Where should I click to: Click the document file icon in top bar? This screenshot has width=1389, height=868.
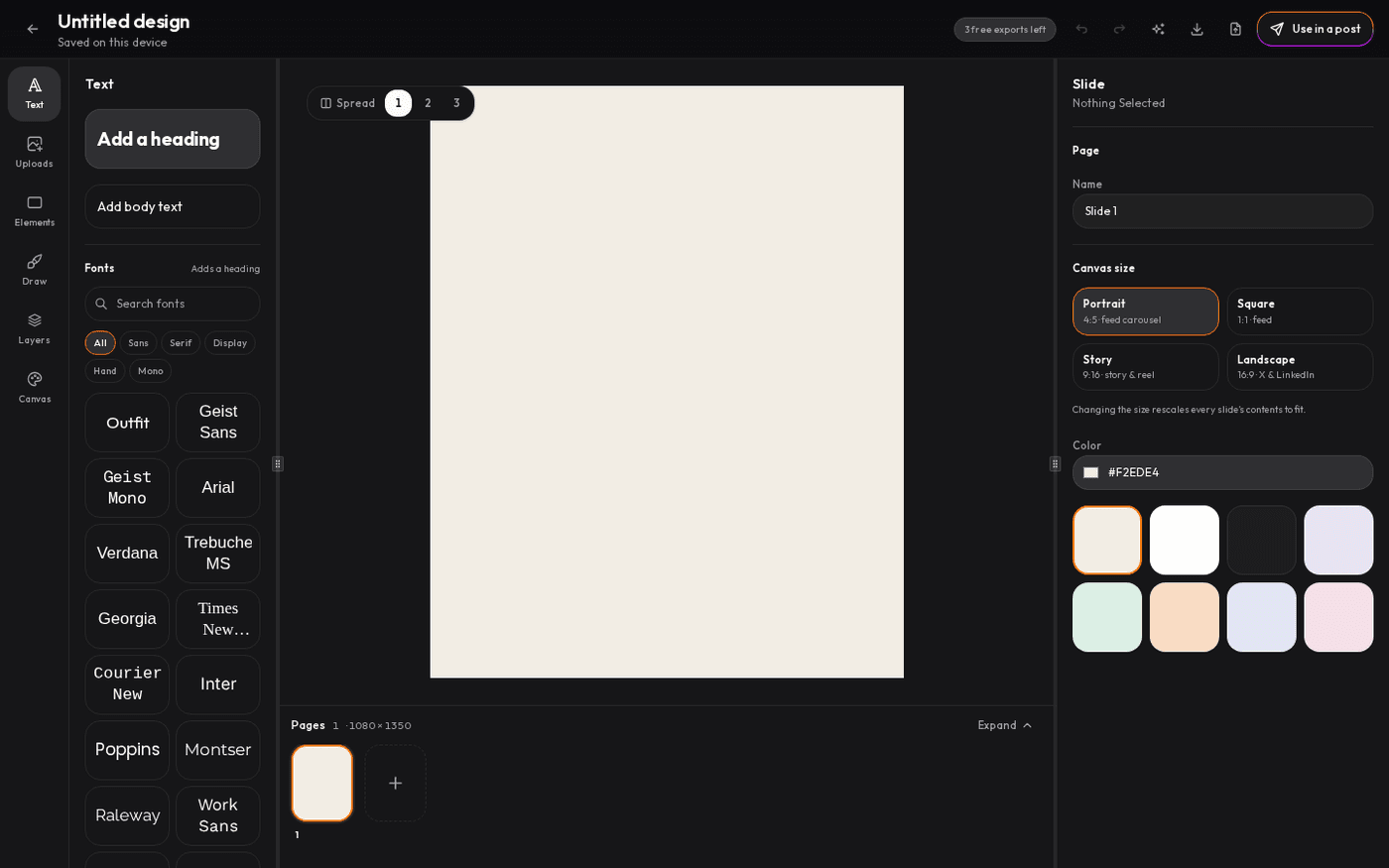(x=1235, y=29)
